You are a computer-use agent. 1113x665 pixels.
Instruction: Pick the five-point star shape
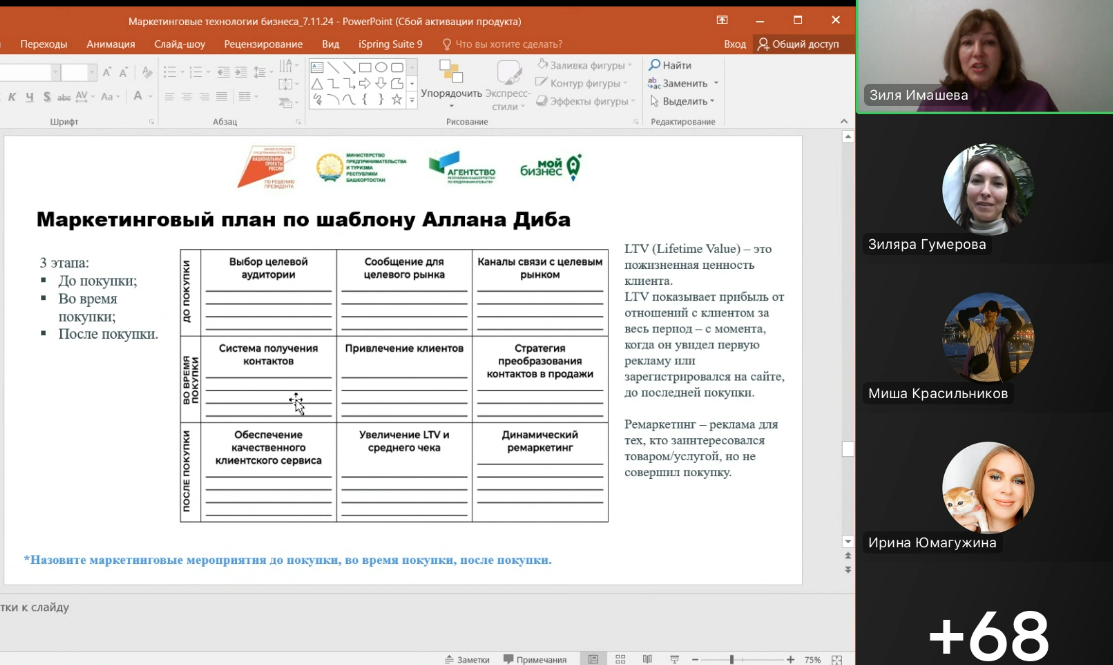coord(397,100)
